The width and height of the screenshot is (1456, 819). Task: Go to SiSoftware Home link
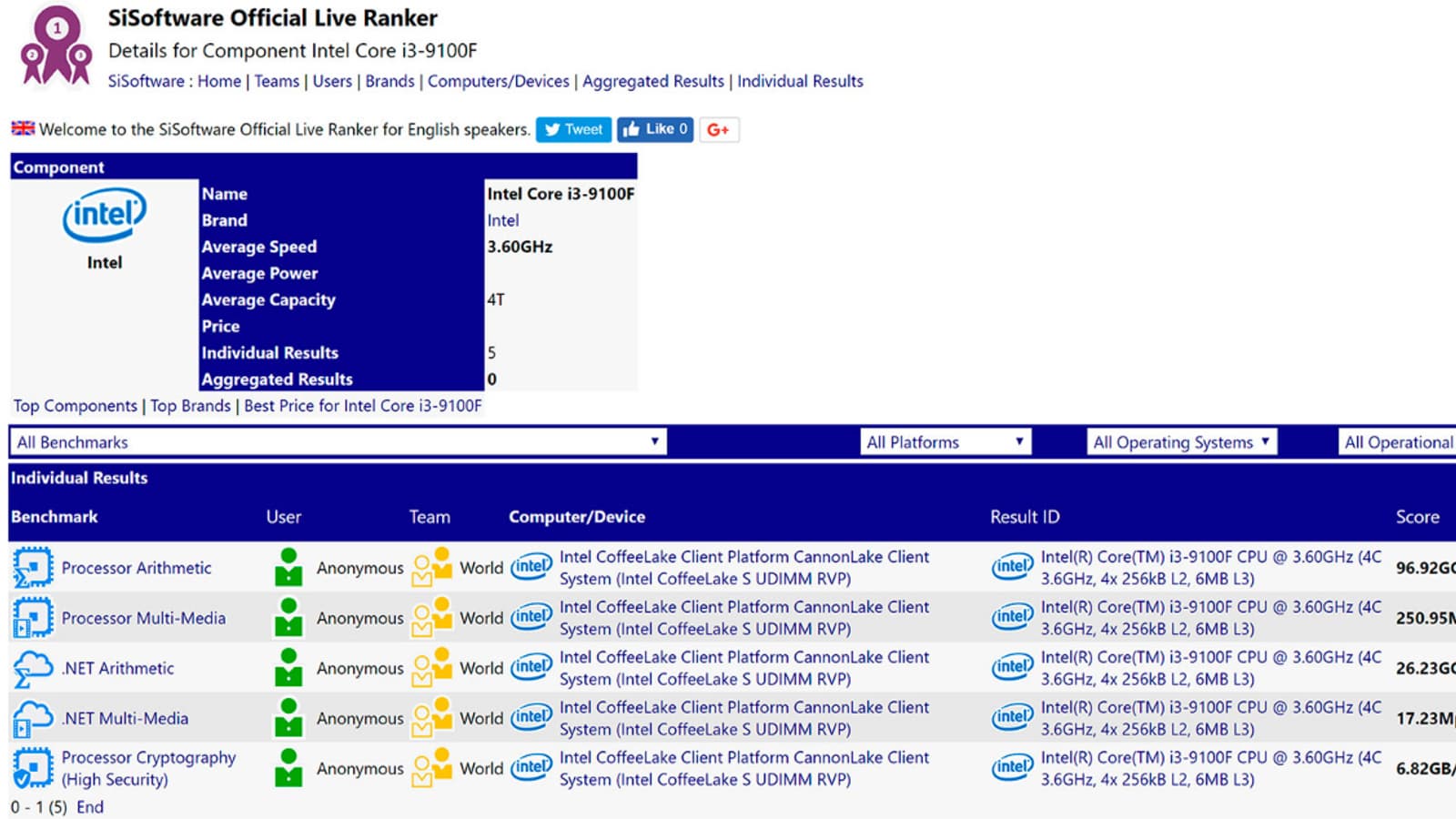click(x=219, y=81)
